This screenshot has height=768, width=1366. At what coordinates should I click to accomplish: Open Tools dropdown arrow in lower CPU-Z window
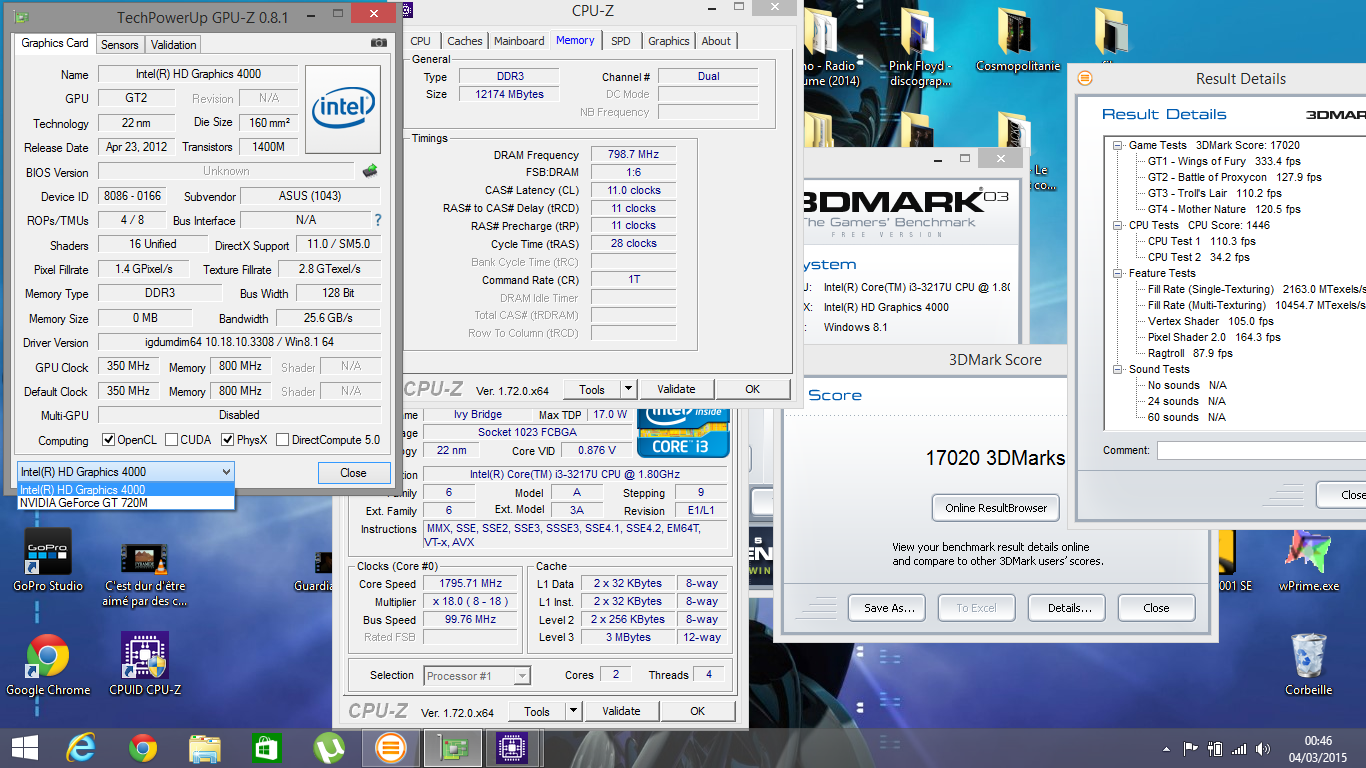(573, 711)
